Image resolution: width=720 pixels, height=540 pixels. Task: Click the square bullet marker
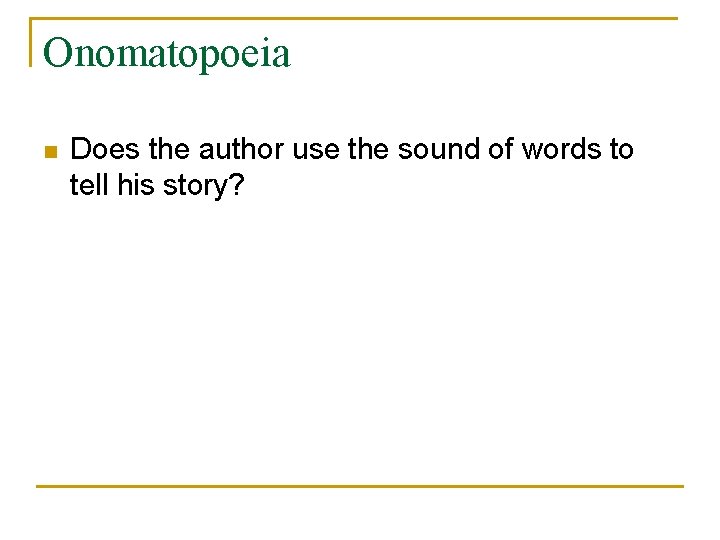tap(50, 152)
